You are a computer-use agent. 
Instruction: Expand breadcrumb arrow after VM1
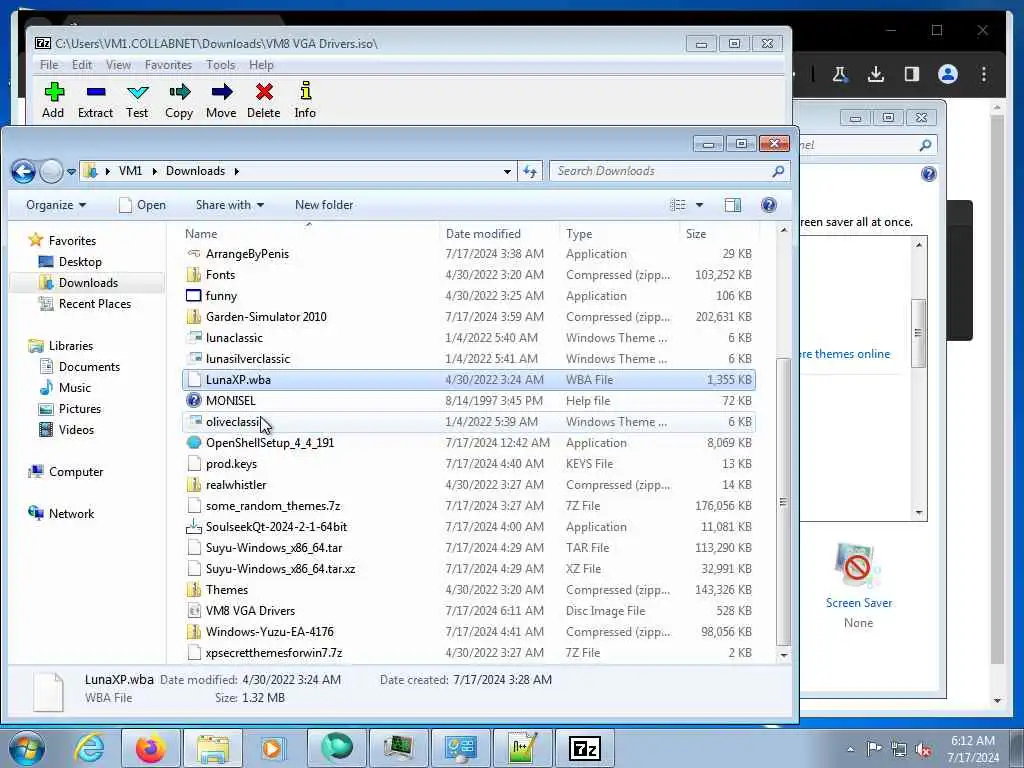(155, 171)
